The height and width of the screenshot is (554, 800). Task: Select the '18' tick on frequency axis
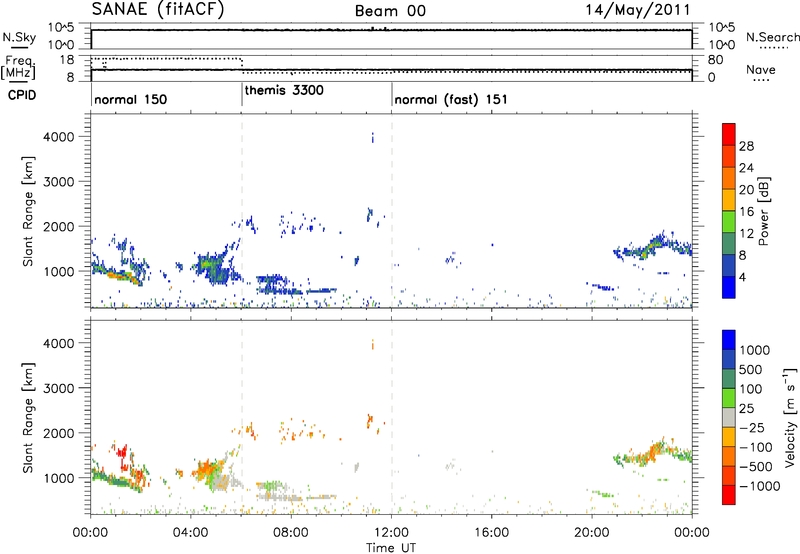[x=67, y=60]
